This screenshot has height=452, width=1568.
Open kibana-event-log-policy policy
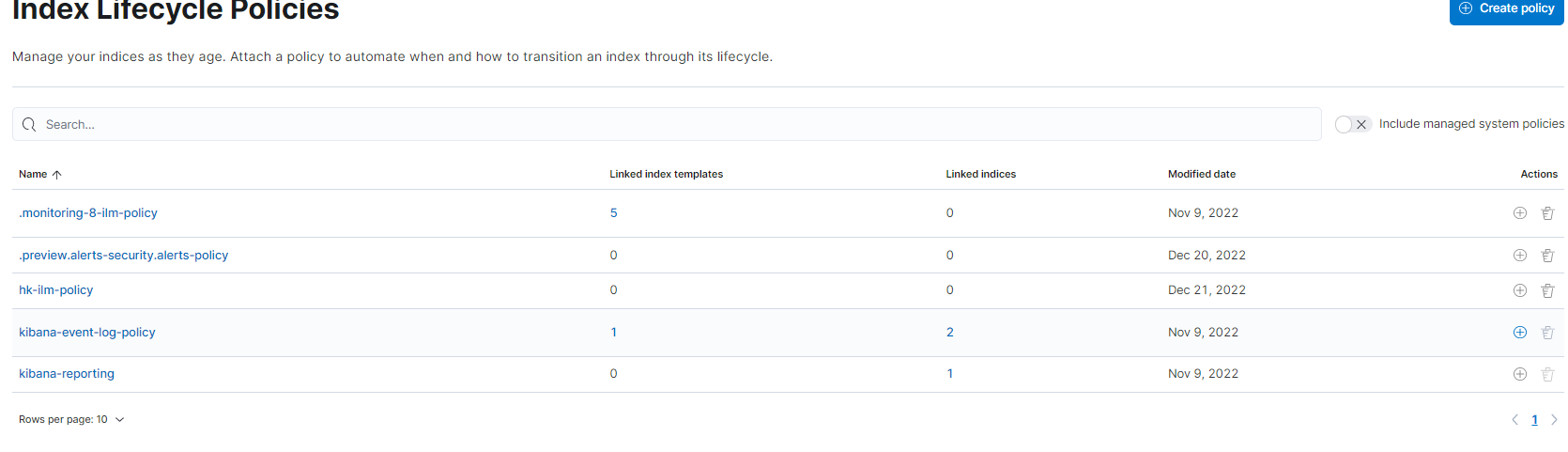[x=87, y=333]
